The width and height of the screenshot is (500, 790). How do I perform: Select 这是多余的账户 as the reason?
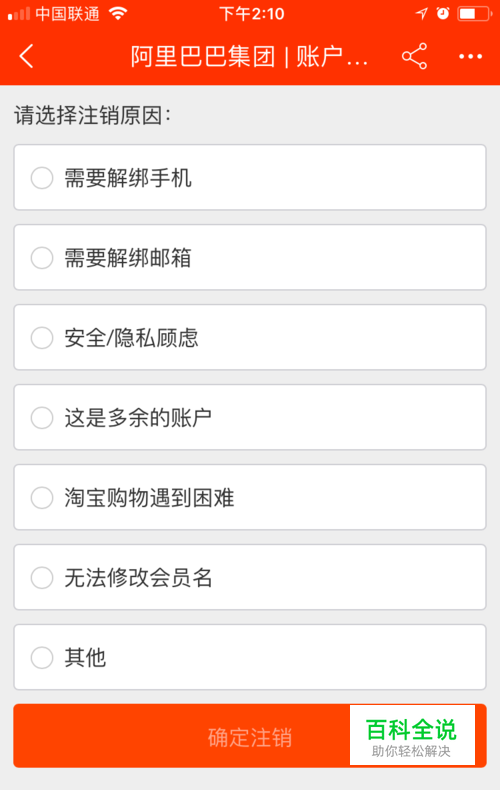[42, 418]
